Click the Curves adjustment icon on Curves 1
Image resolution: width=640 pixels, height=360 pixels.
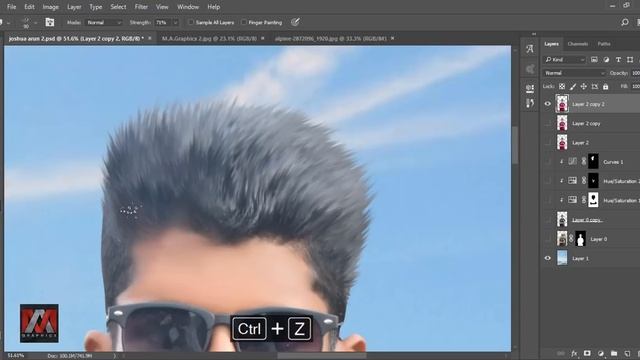(573, 162)
